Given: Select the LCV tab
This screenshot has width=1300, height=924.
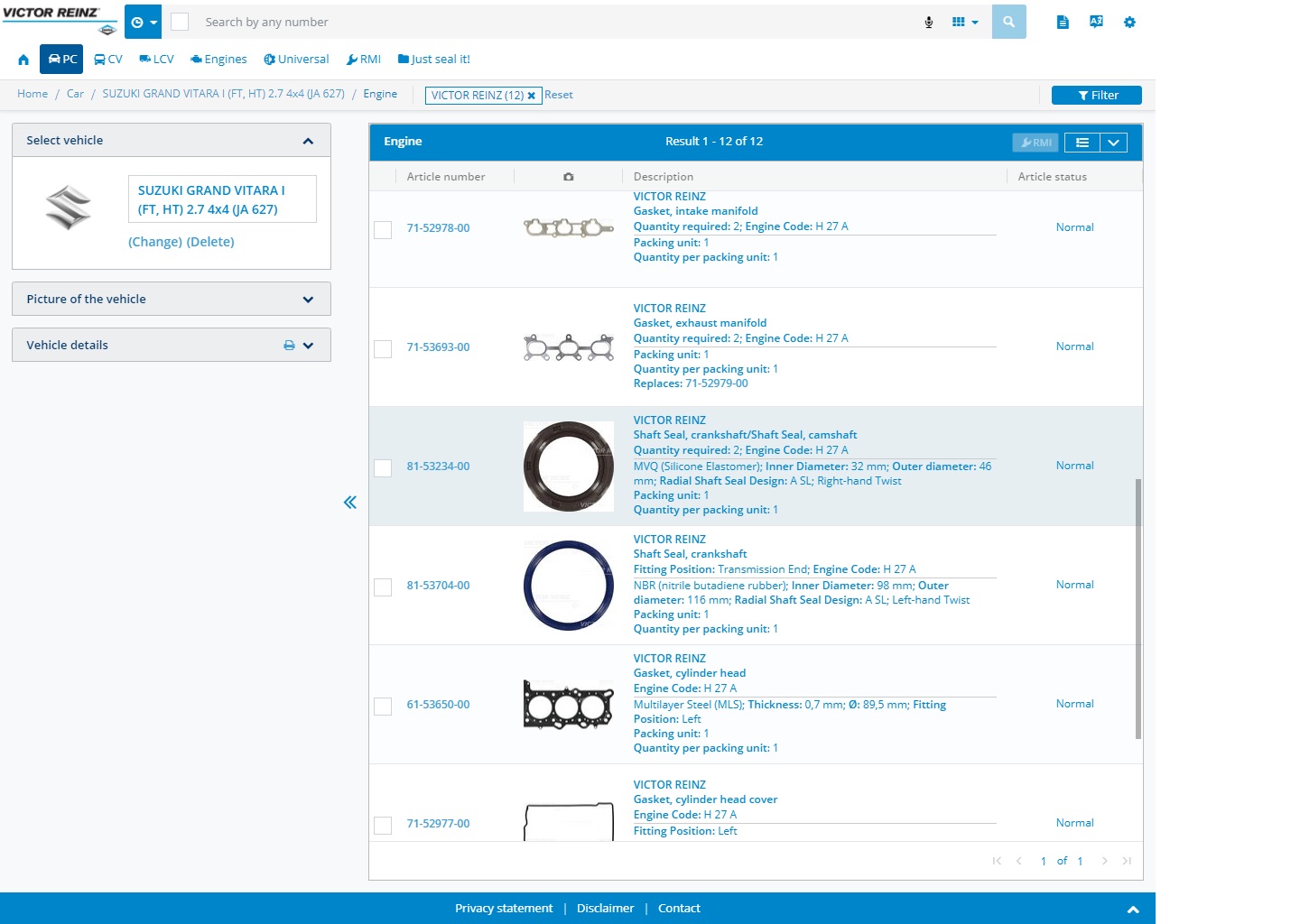Looking at the screenshot, I should click(156, 60).
